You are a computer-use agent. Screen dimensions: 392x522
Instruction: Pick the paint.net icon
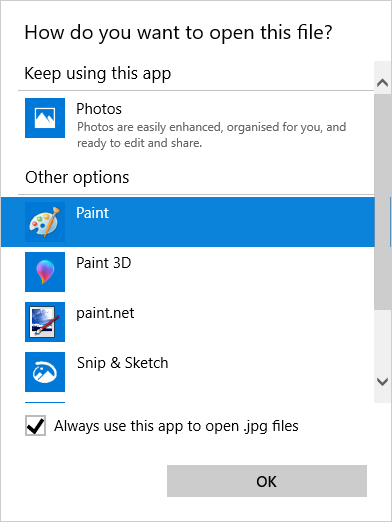coord(45,322)
